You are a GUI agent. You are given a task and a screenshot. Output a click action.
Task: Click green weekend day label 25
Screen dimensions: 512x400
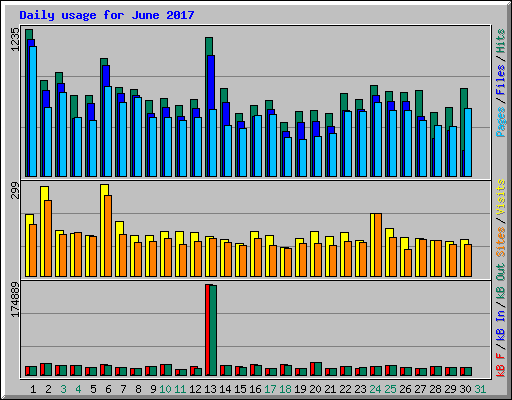tap(390, 389)
